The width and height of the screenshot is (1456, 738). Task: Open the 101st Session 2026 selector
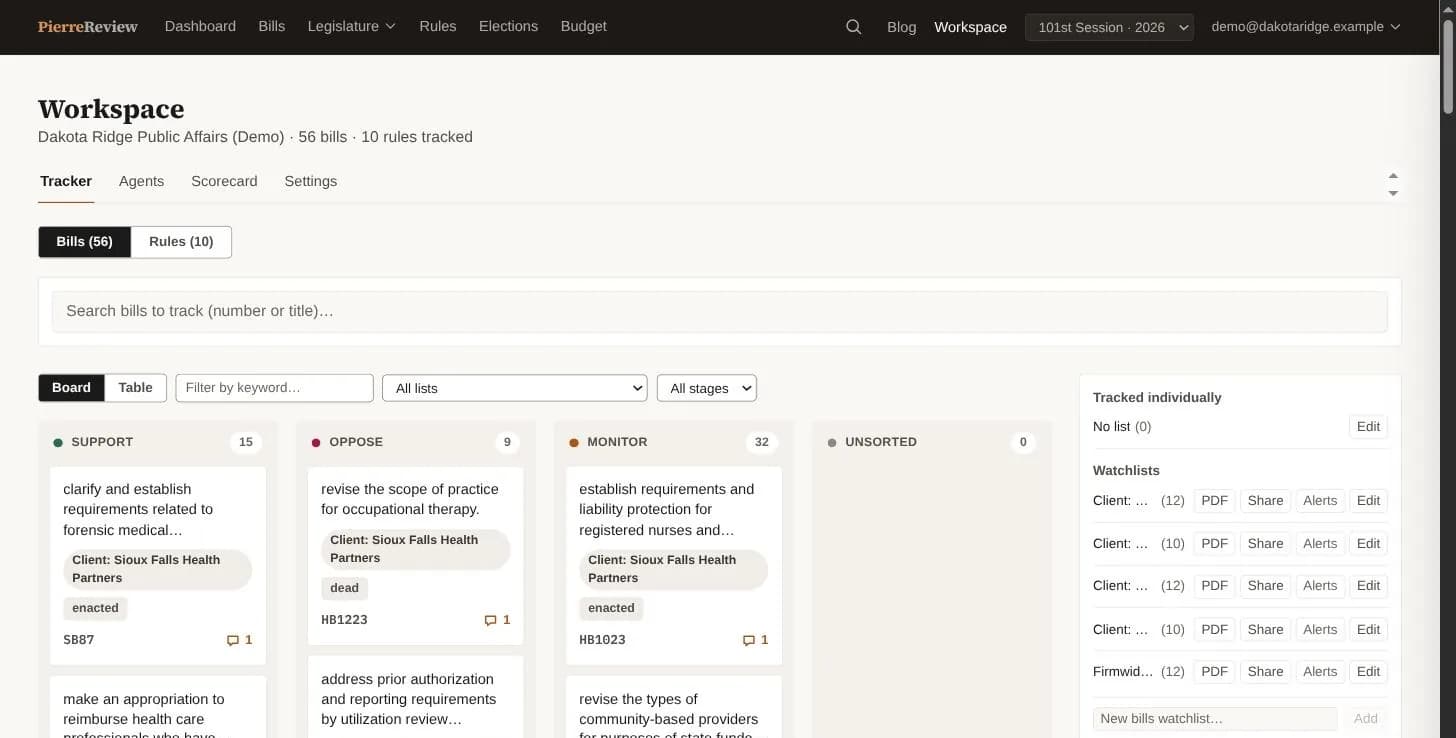tap(1109, 27)
